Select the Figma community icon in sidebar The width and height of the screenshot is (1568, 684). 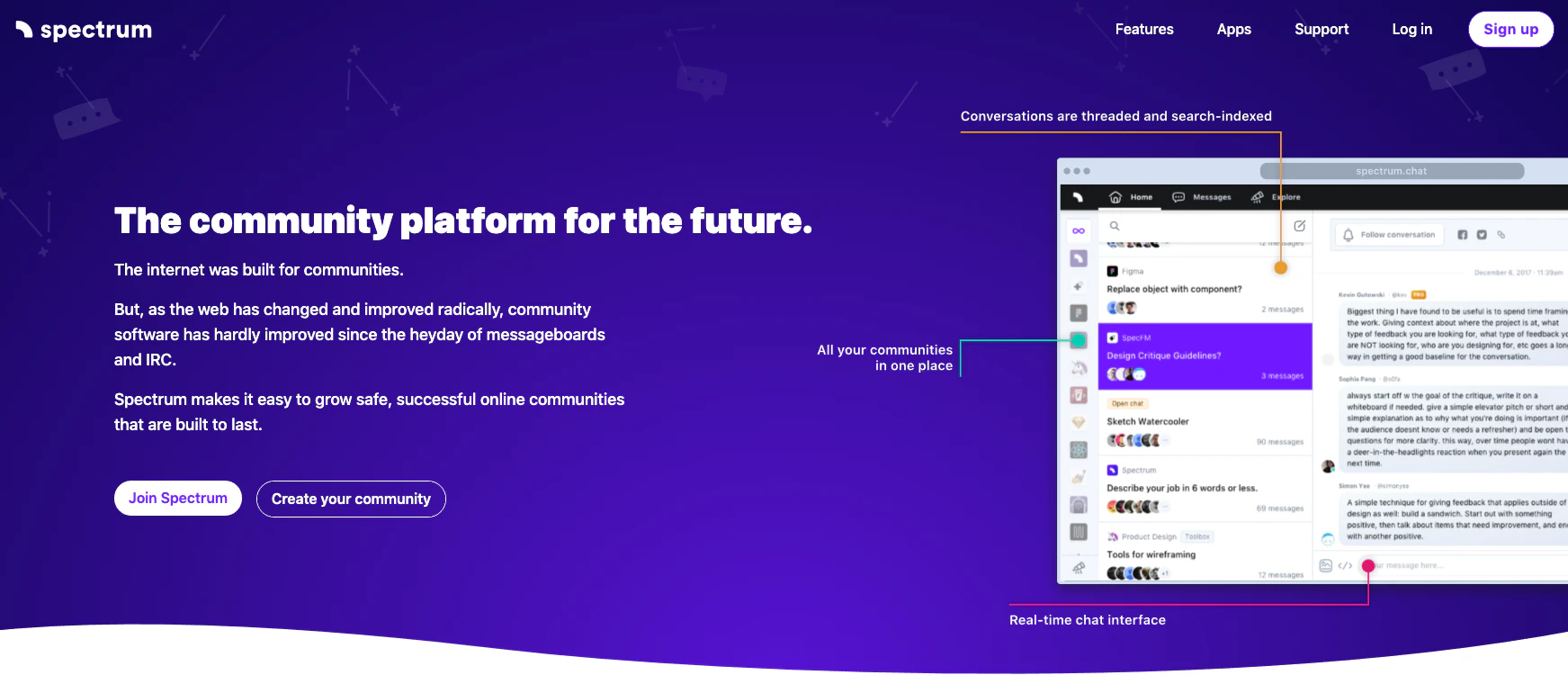click(1079, 313)
